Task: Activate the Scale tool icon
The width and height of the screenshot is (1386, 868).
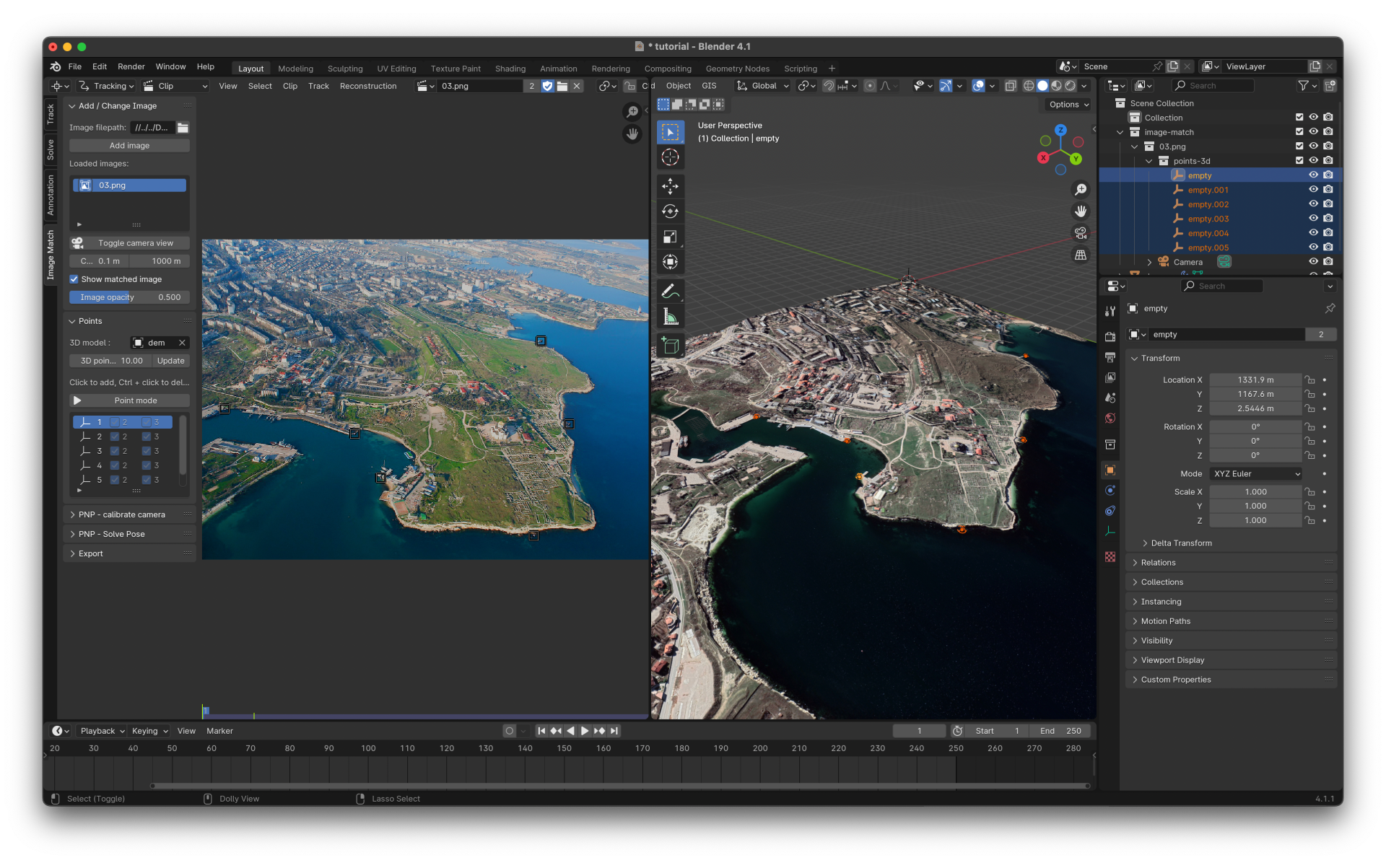Action: pos(670,237)
